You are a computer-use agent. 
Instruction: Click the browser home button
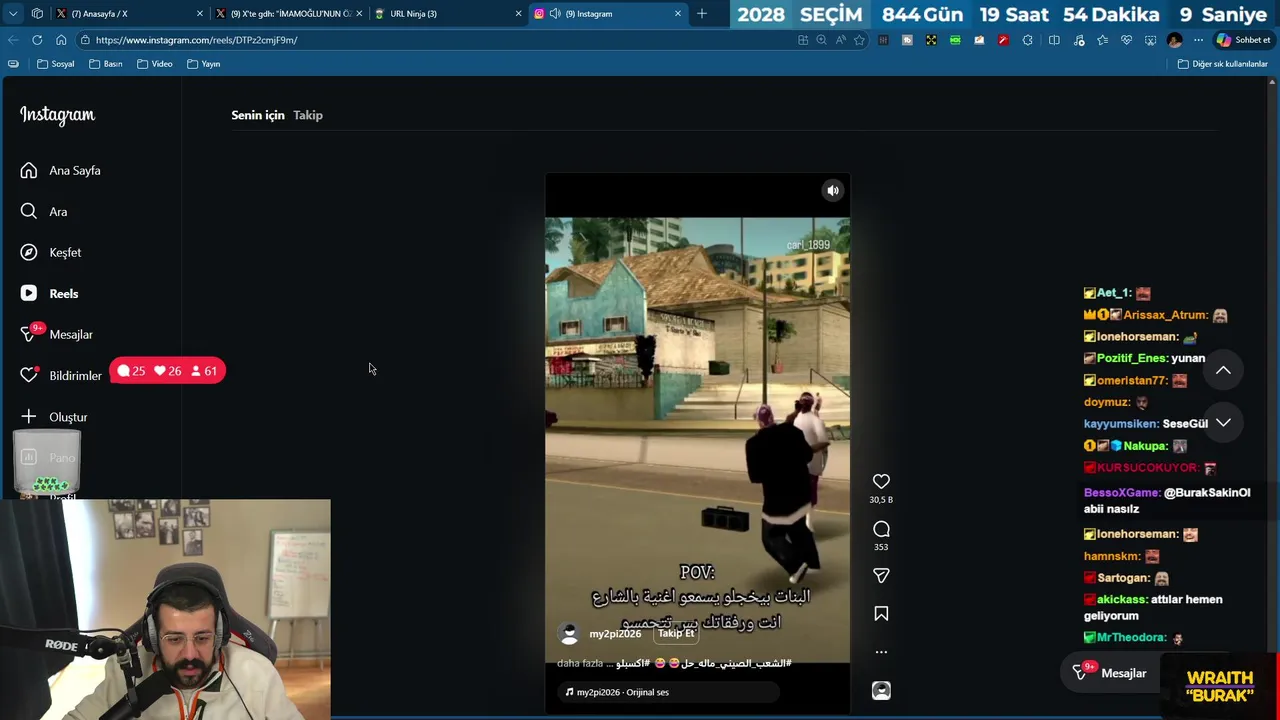click(61, 40)
